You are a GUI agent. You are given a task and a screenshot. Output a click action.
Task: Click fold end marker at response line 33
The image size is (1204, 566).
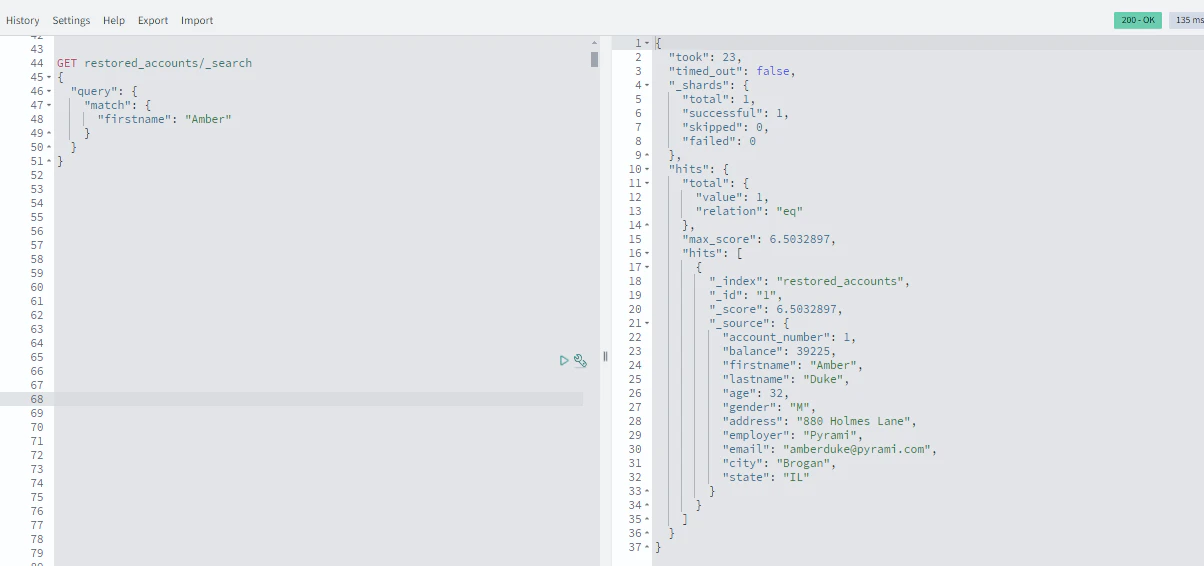pyautogui.click(x=647, y=491)
